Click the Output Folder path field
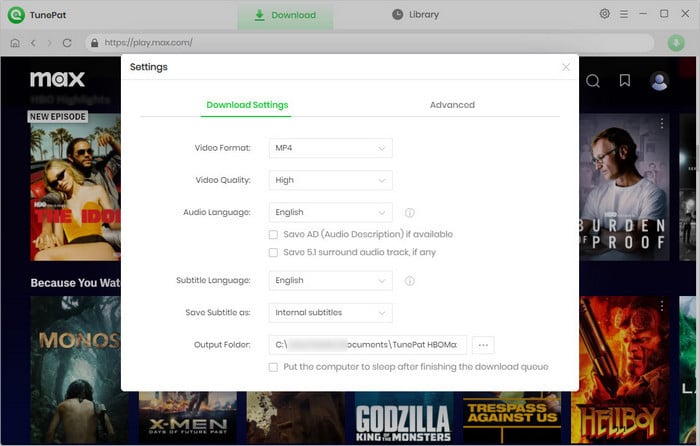The image size is (700, 446). pyautogui.click(x=367, y=345)
